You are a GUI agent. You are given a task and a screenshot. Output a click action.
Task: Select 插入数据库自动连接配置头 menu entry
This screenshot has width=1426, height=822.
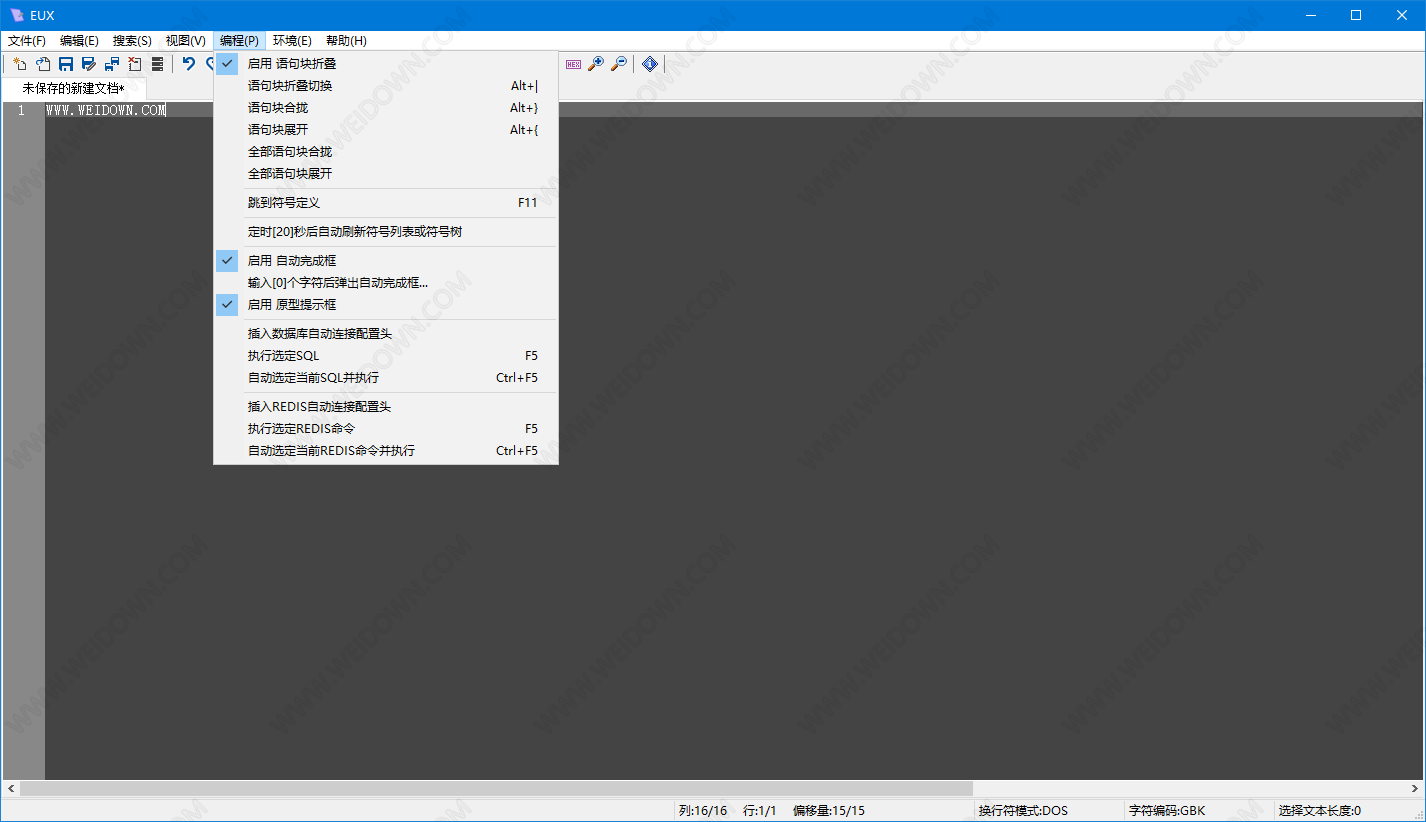coord(386,333)
